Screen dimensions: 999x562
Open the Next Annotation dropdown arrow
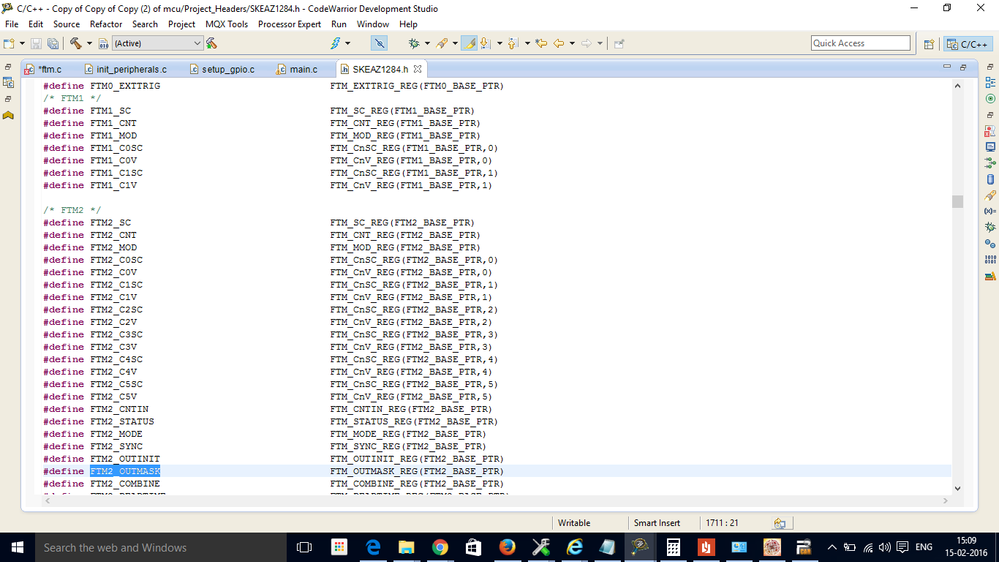(500, 43)
